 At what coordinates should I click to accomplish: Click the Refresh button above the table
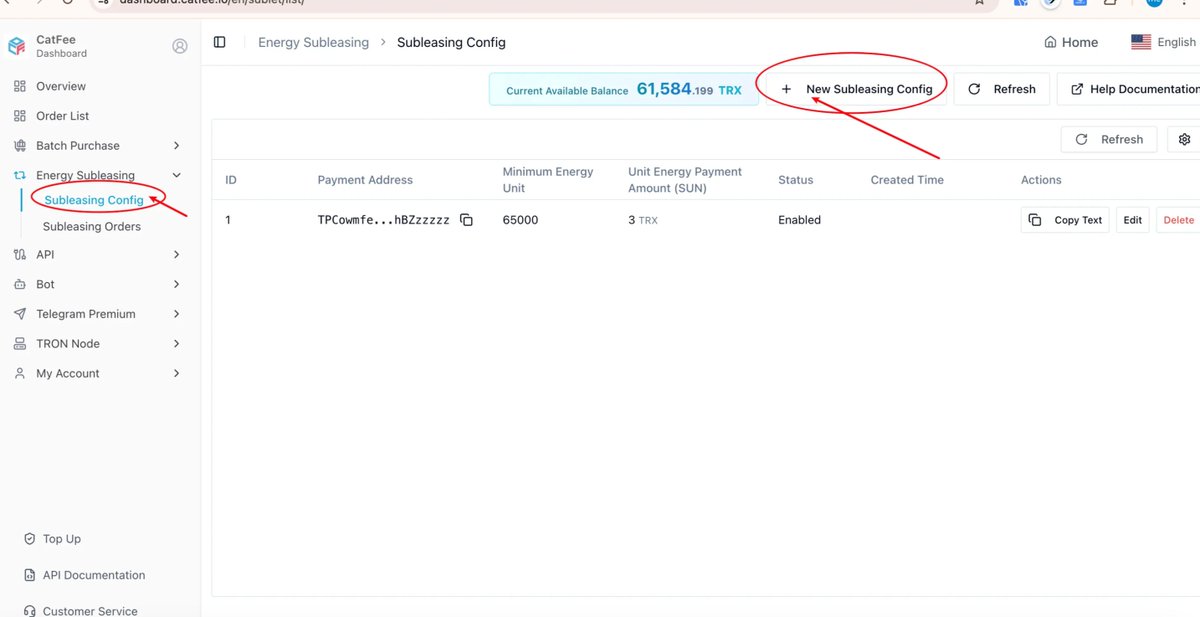(x=1109, y=139)
